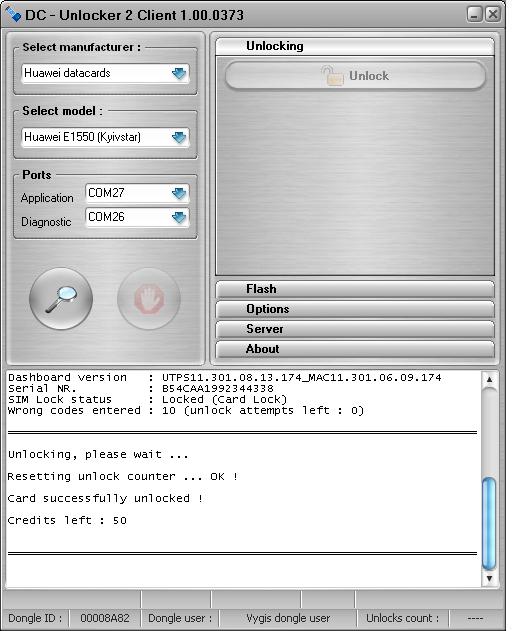Open manufacturer dropdown arrow beside Huawei datacards
This screenshot has height=631, width=512.
pyautogui.click(x=179, y=73)
